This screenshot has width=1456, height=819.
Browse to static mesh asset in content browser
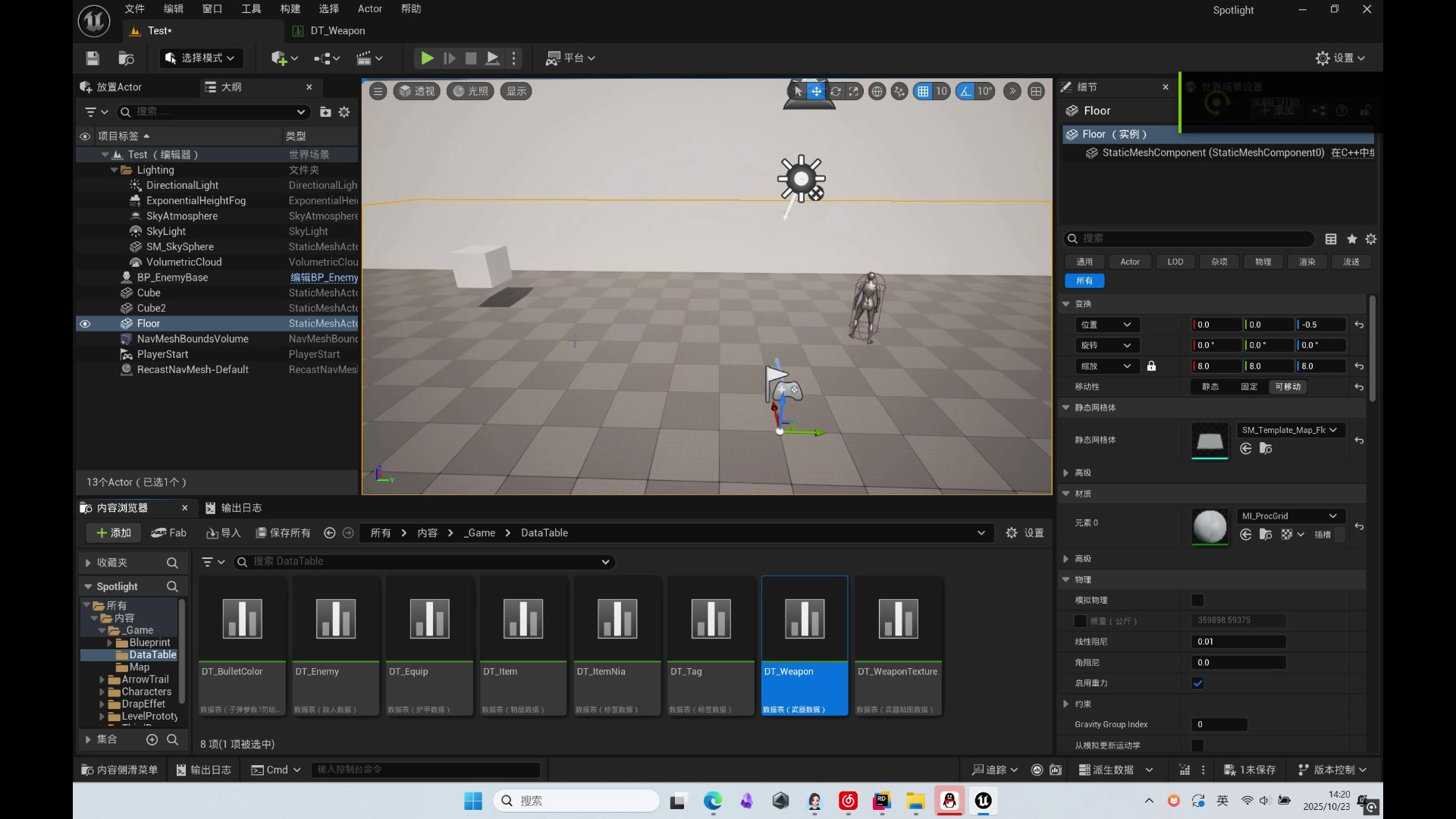(x=1266, y=449)
